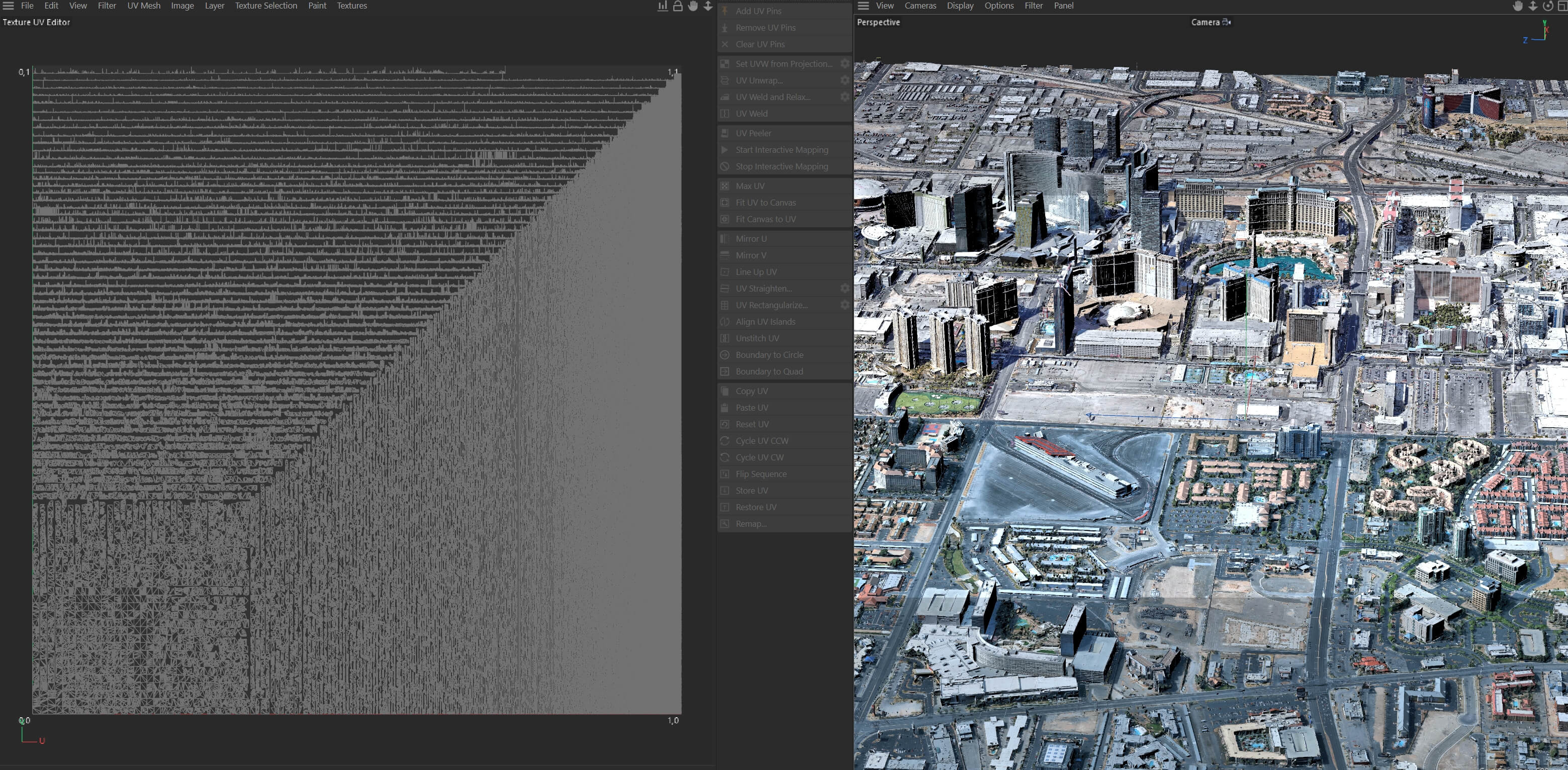Viewport: 1568px width, 770px height.
Task: Click the Add UV Pins pin icon
Action: [x=725, y=11]
